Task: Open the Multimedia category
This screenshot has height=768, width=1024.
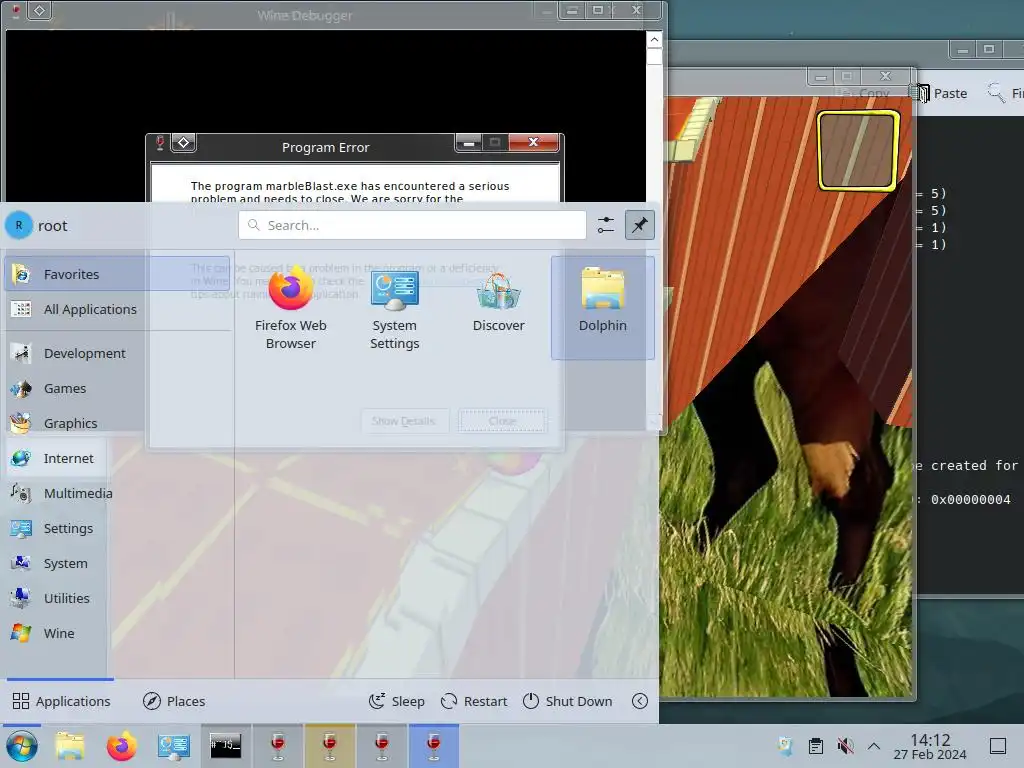Action: 118,493
